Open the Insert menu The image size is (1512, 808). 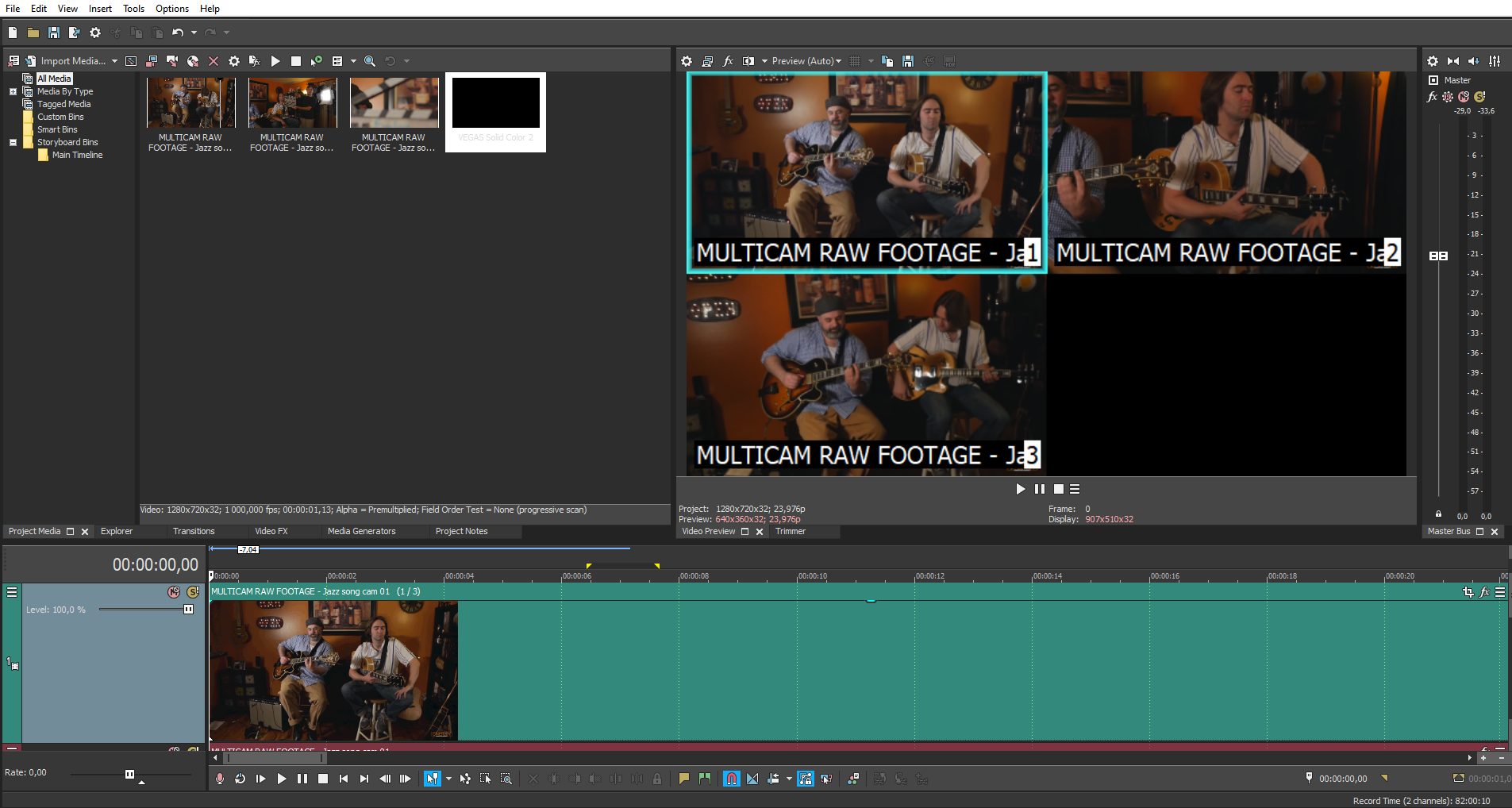pos(100,9)
